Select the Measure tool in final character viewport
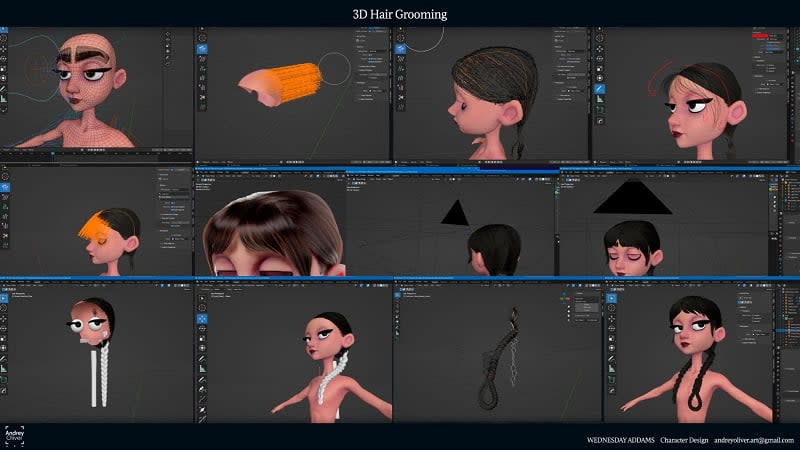 point(612,368)
